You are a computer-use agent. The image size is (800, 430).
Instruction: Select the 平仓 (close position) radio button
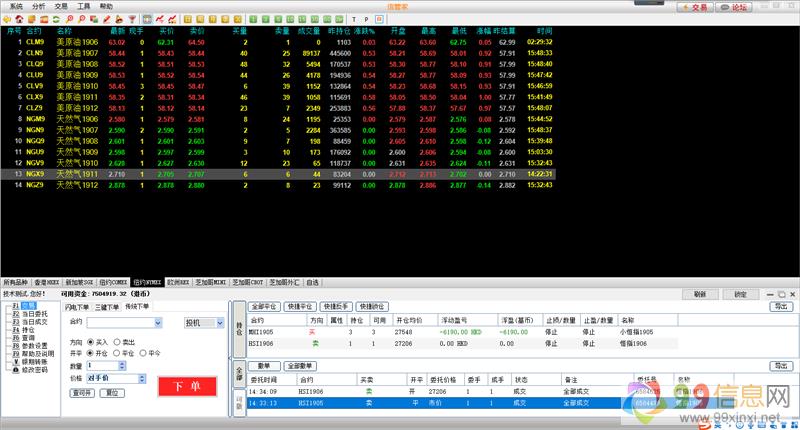pos(117,353)
